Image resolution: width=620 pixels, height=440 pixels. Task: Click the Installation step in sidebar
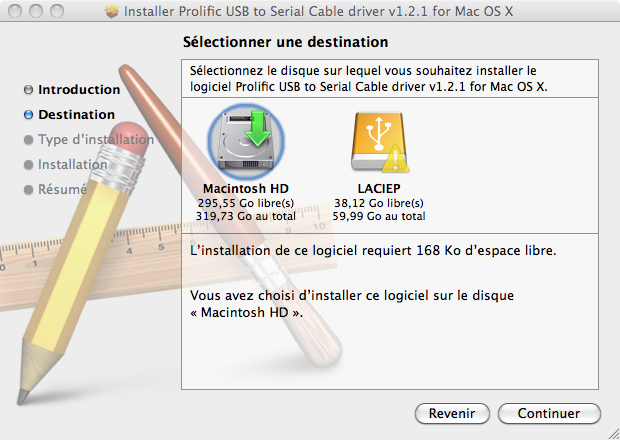coord(73,164)
